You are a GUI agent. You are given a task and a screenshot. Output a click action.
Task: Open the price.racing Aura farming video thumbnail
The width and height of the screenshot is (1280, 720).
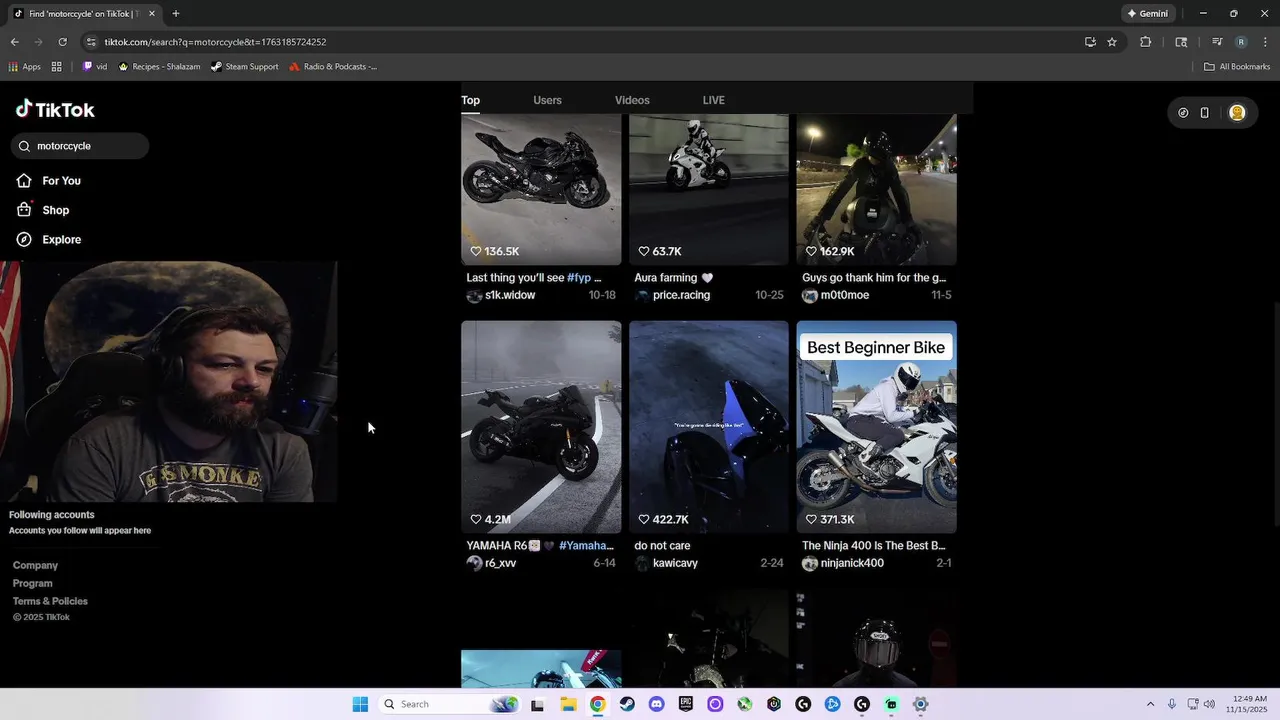click(709, 189)
